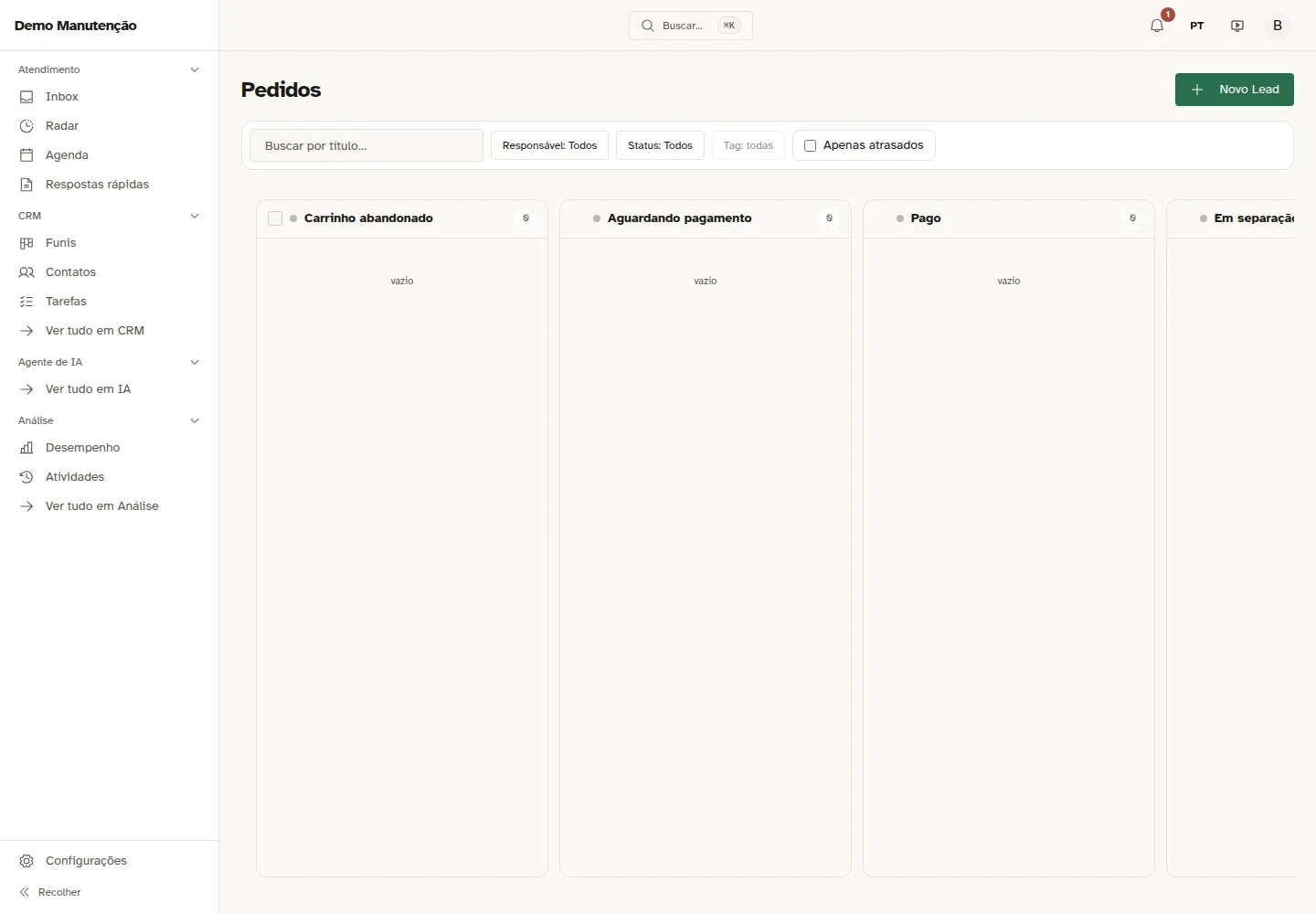
Task: Click the Atividades history icon
Action: 27,477
